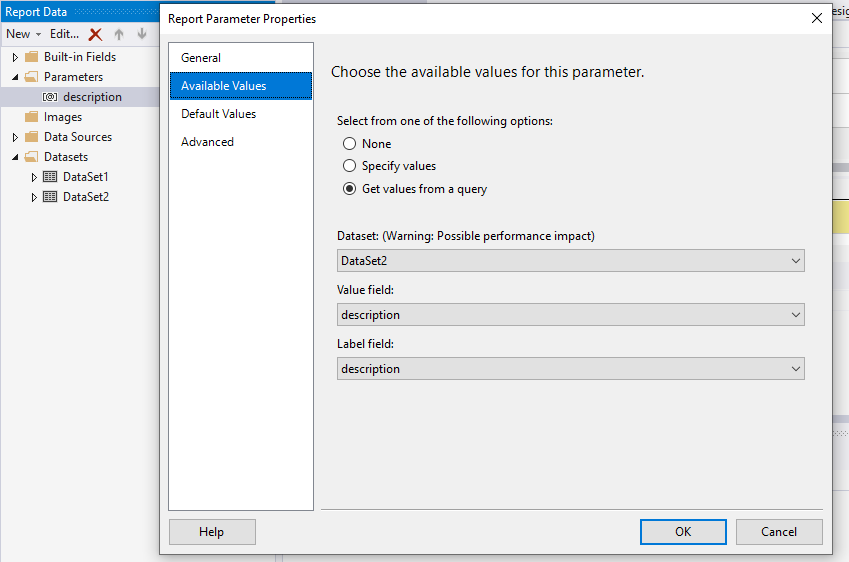This screenshot has height=562, width=849.
Task: Click the Built-in Fields label
Action: click(x=80, y=57)
